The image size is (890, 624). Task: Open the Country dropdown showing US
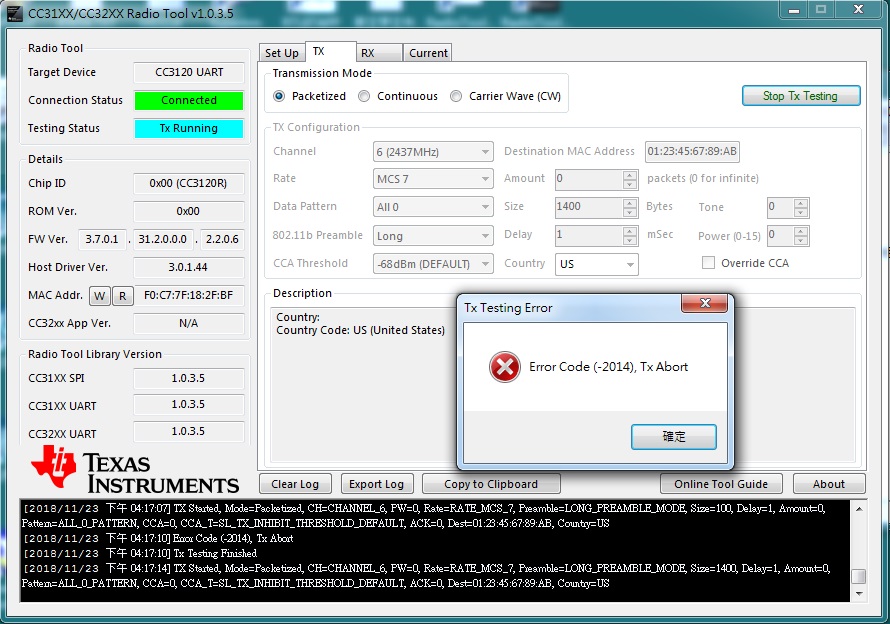pos(597,264)
